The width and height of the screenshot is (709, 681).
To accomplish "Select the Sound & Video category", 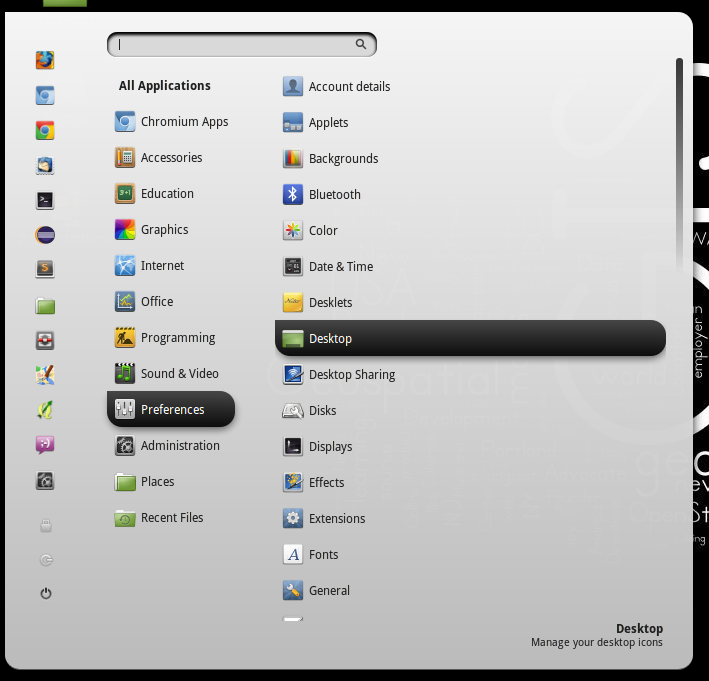I will [171, 374].
